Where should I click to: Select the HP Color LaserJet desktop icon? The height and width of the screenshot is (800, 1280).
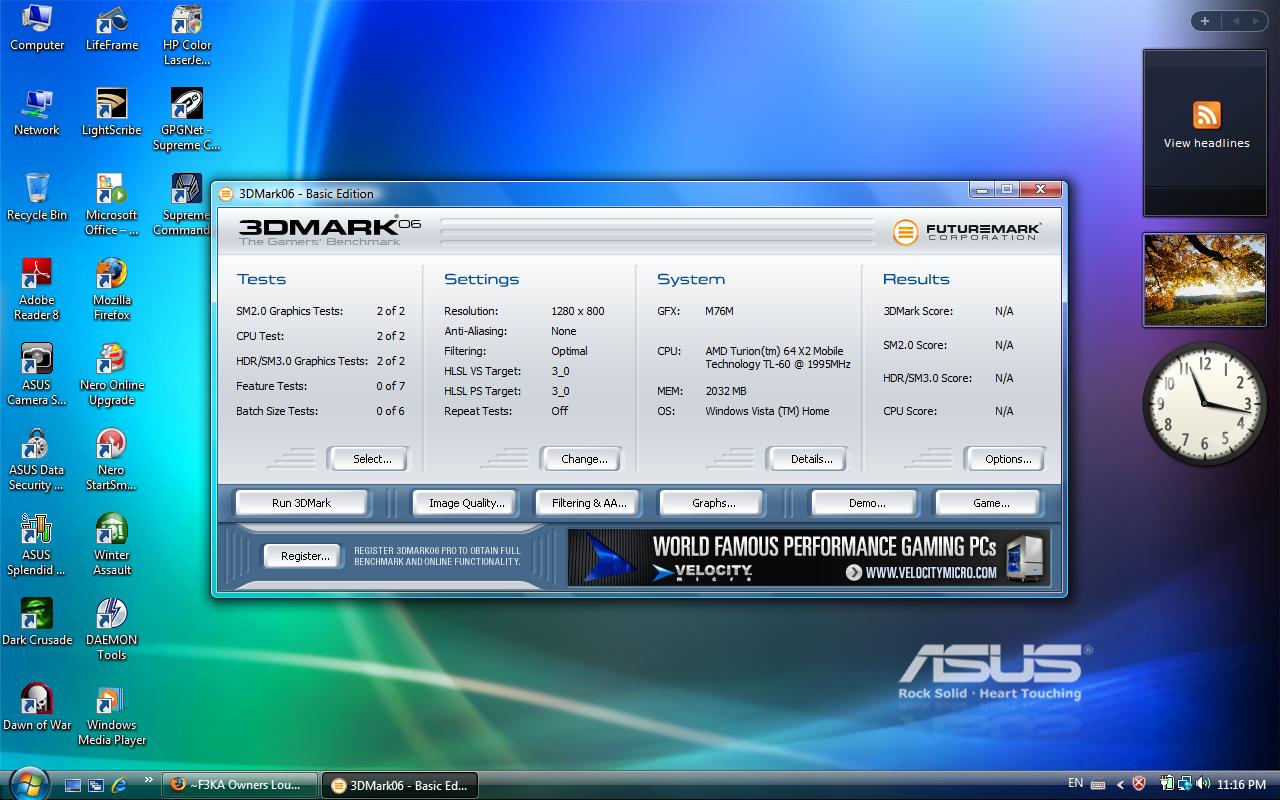coord(187,35)
